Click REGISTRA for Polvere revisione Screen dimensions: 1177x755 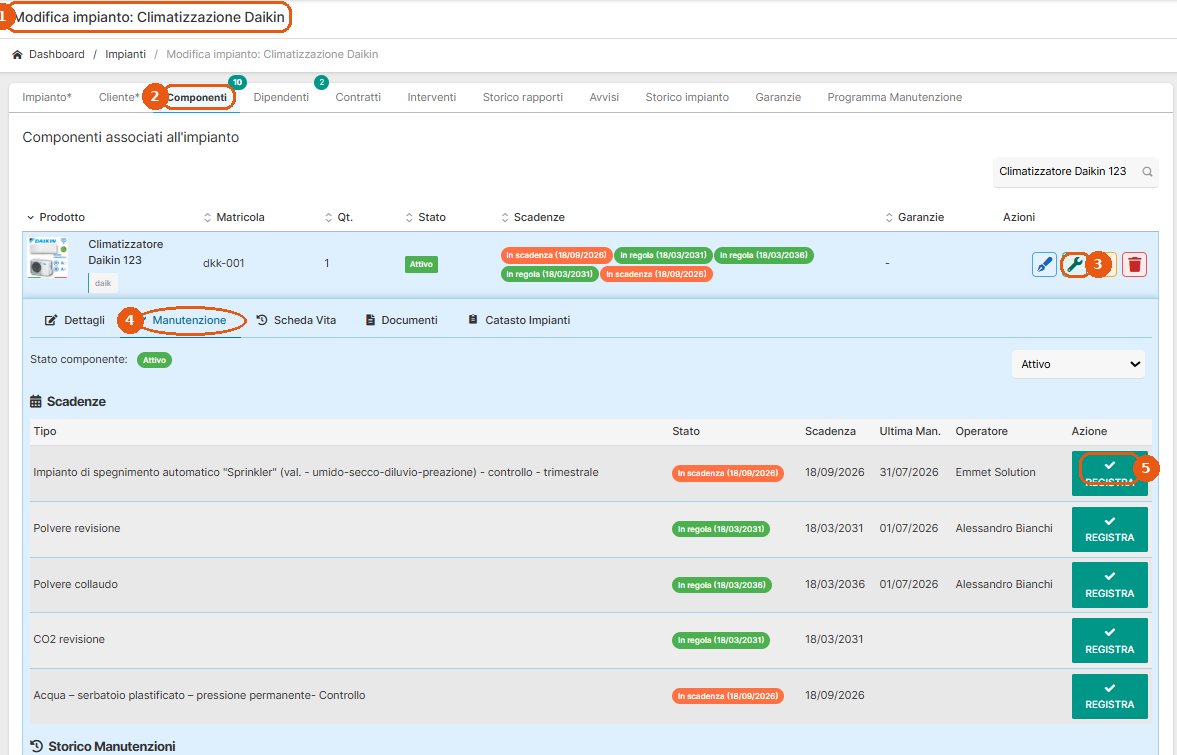pos(1109,529)
